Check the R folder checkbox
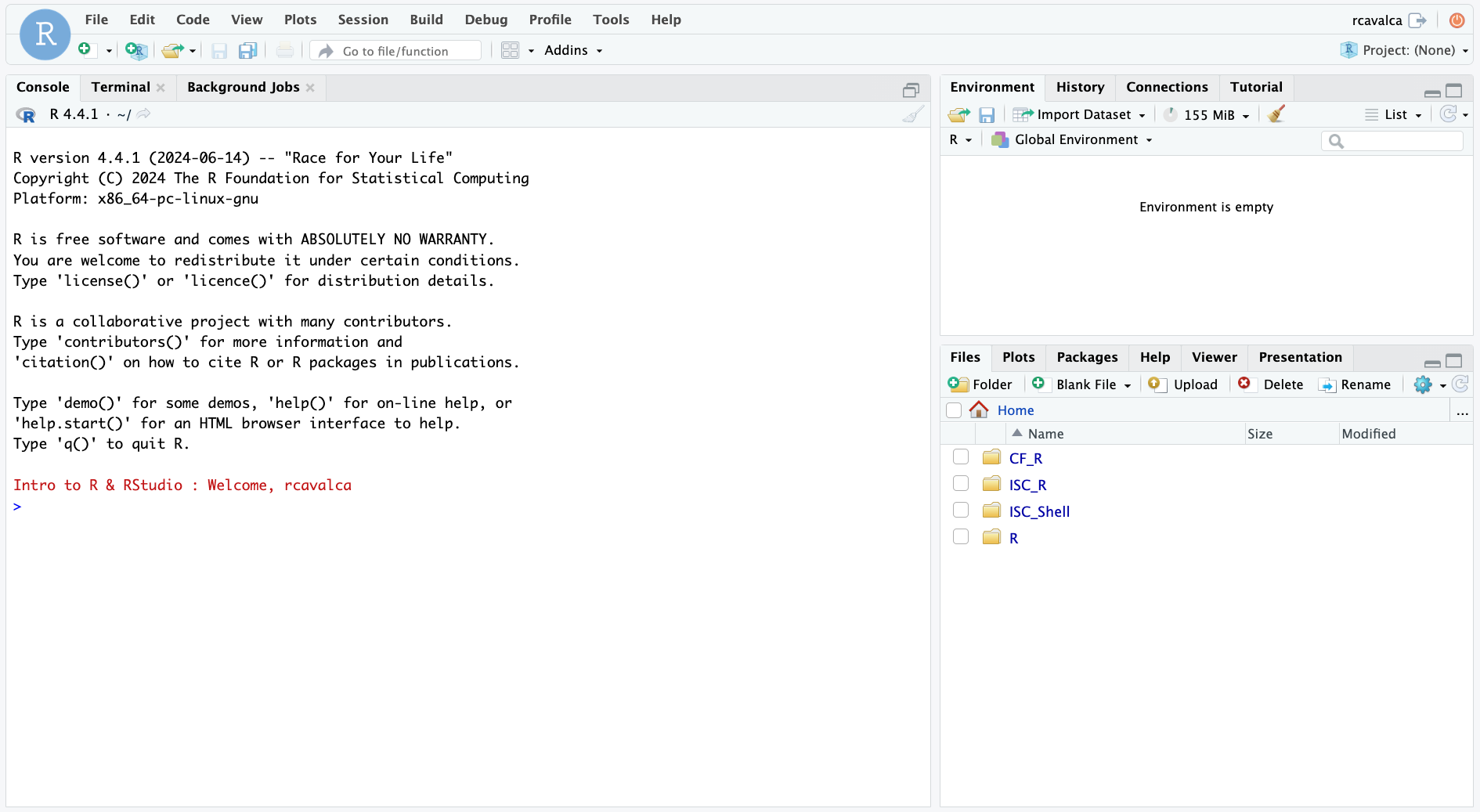The width and height of the screenshot is (1480, 812). (x=961, y=536)
